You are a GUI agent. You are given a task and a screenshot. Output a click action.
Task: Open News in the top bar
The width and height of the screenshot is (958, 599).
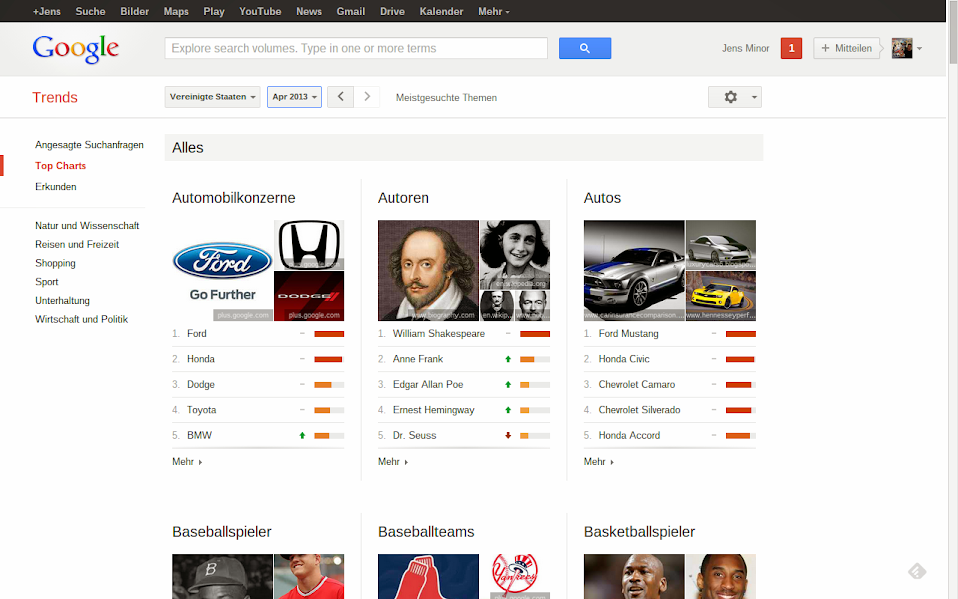[309, 11]
